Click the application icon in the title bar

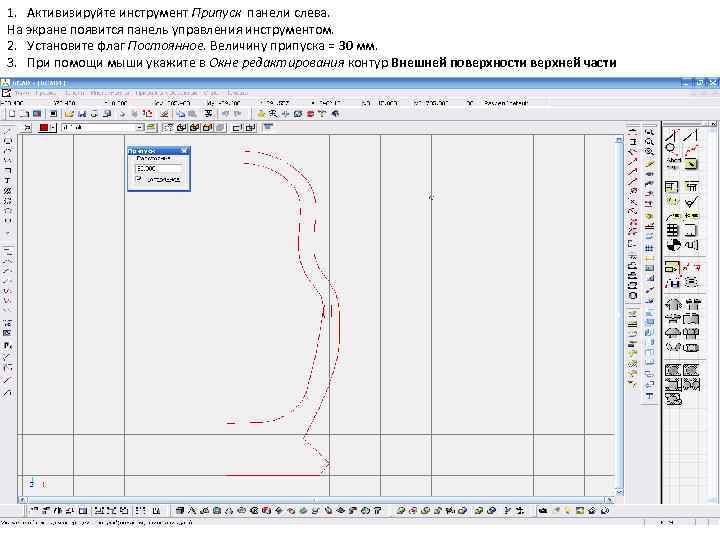pyautogui.click(x=5, y=83)
